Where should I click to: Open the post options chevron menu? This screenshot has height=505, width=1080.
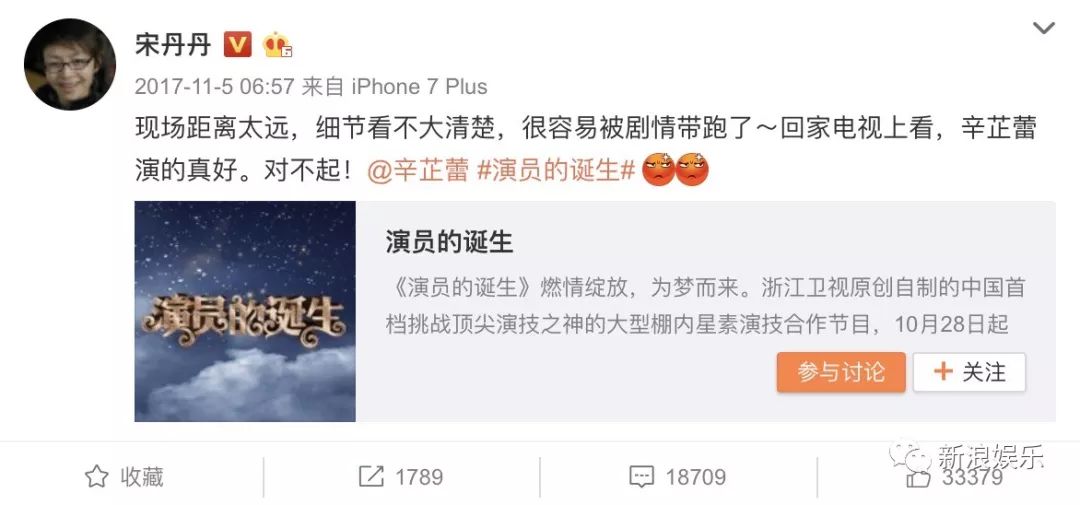coord(1043,28)
